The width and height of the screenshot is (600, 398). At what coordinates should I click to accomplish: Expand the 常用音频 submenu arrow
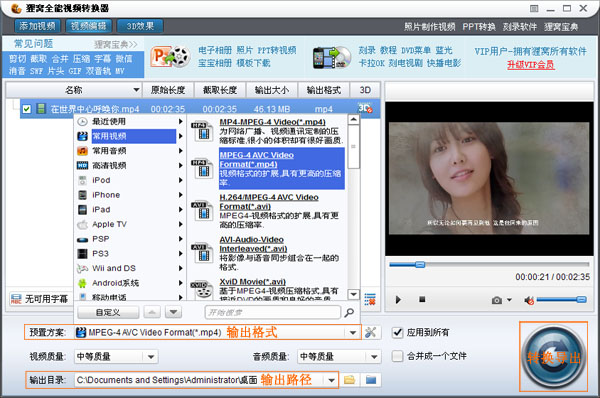click(x=181, y=151)
